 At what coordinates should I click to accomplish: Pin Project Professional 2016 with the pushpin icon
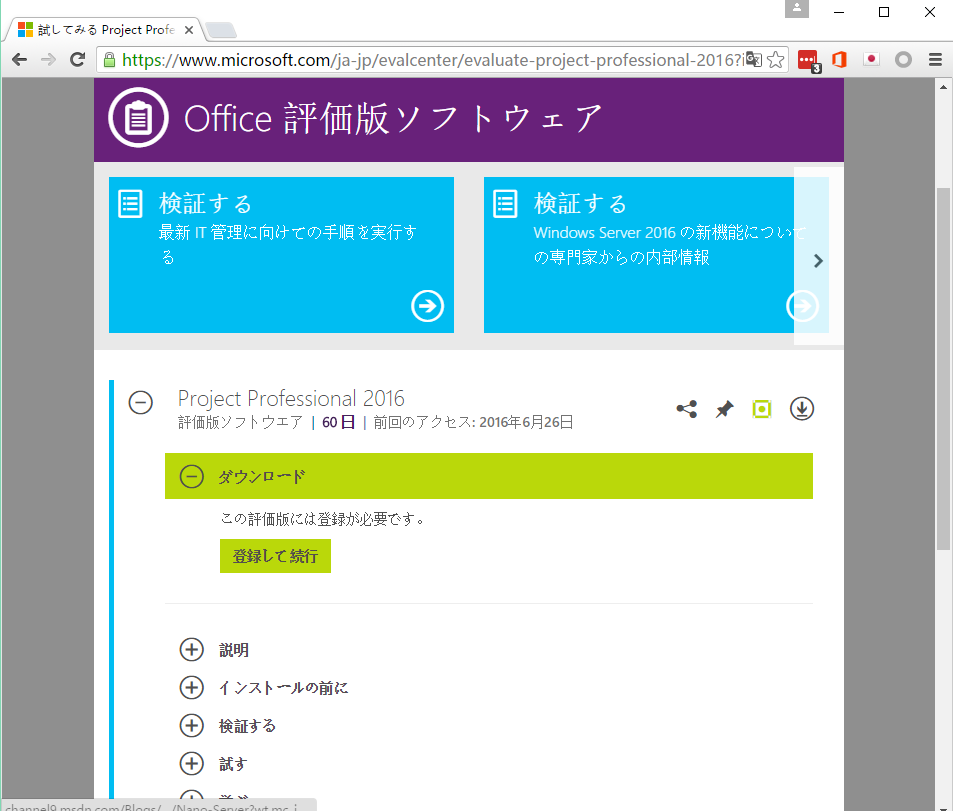[x=724, y=409]
